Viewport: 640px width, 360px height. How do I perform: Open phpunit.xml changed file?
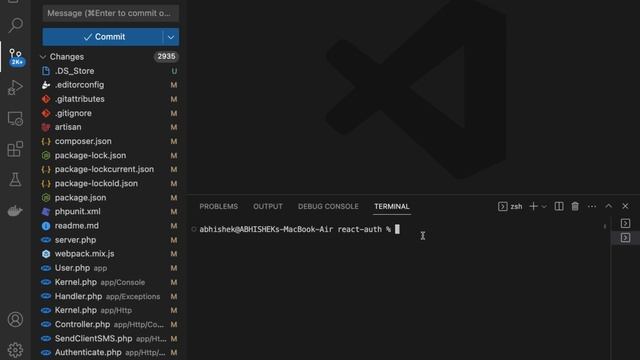click(109, 212)
